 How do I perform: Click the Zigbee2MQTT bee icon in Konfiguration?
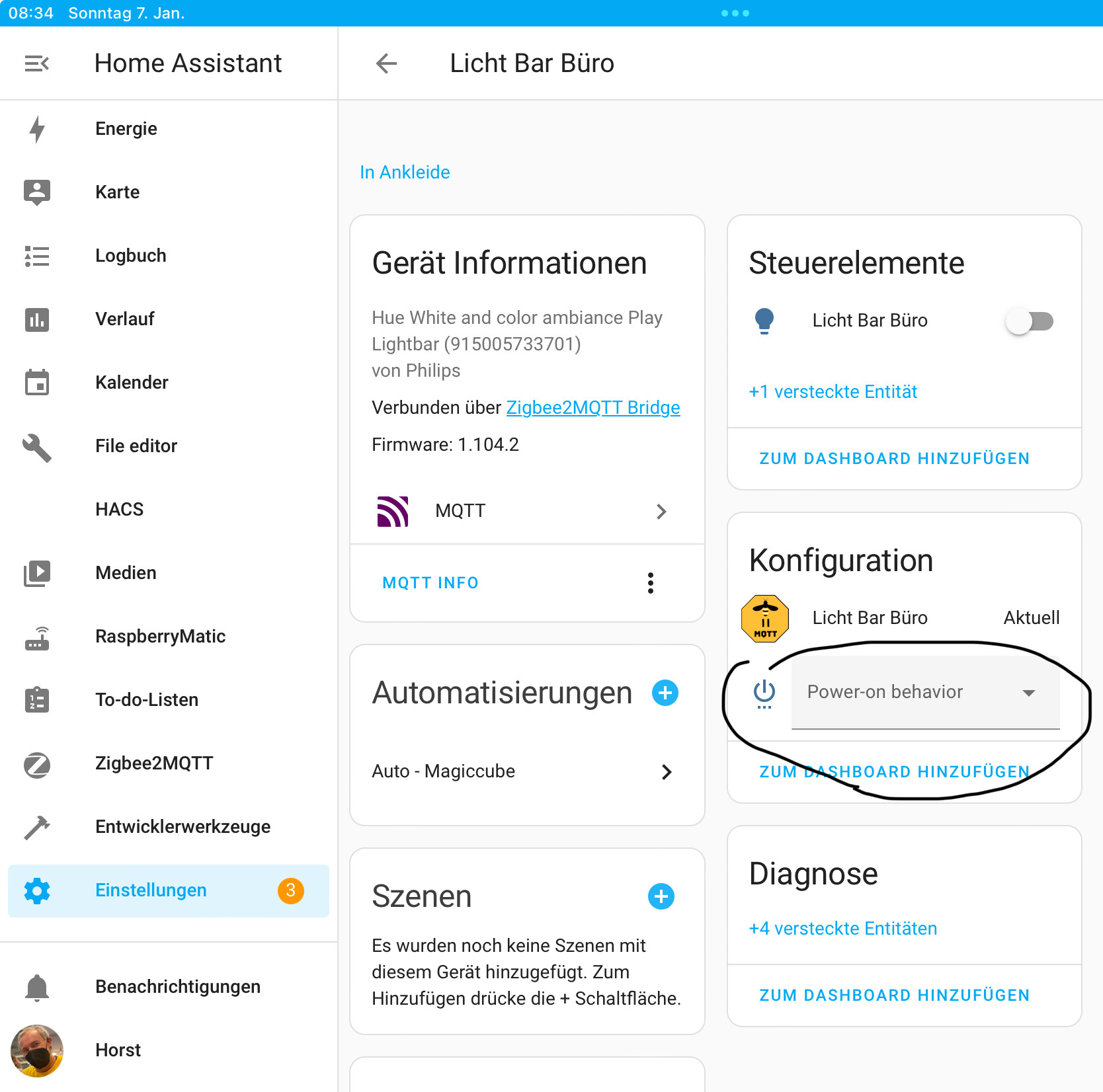765,618
